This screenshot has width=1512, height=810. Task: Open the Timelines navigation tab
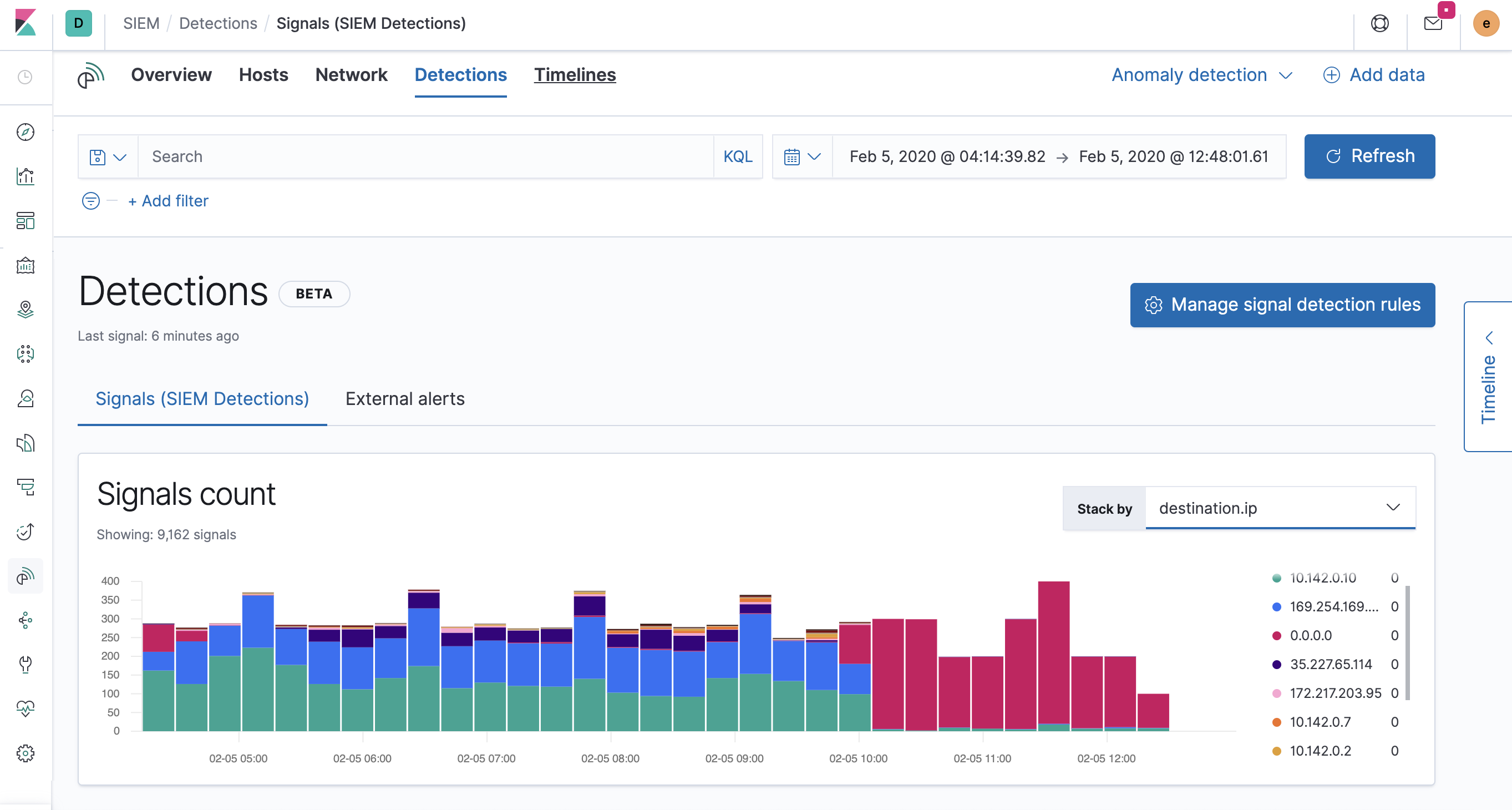tap(575, 74)
